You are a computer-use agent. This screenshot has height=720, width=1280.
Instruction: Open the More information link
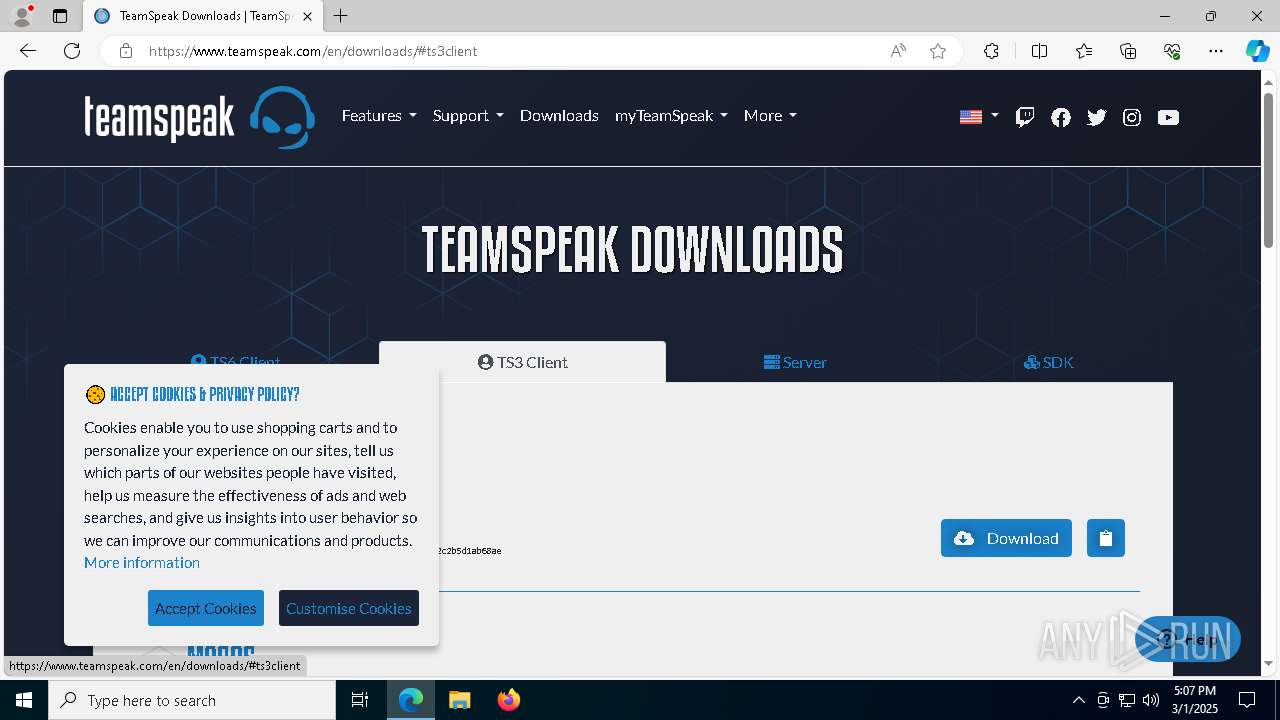point(142,563)
